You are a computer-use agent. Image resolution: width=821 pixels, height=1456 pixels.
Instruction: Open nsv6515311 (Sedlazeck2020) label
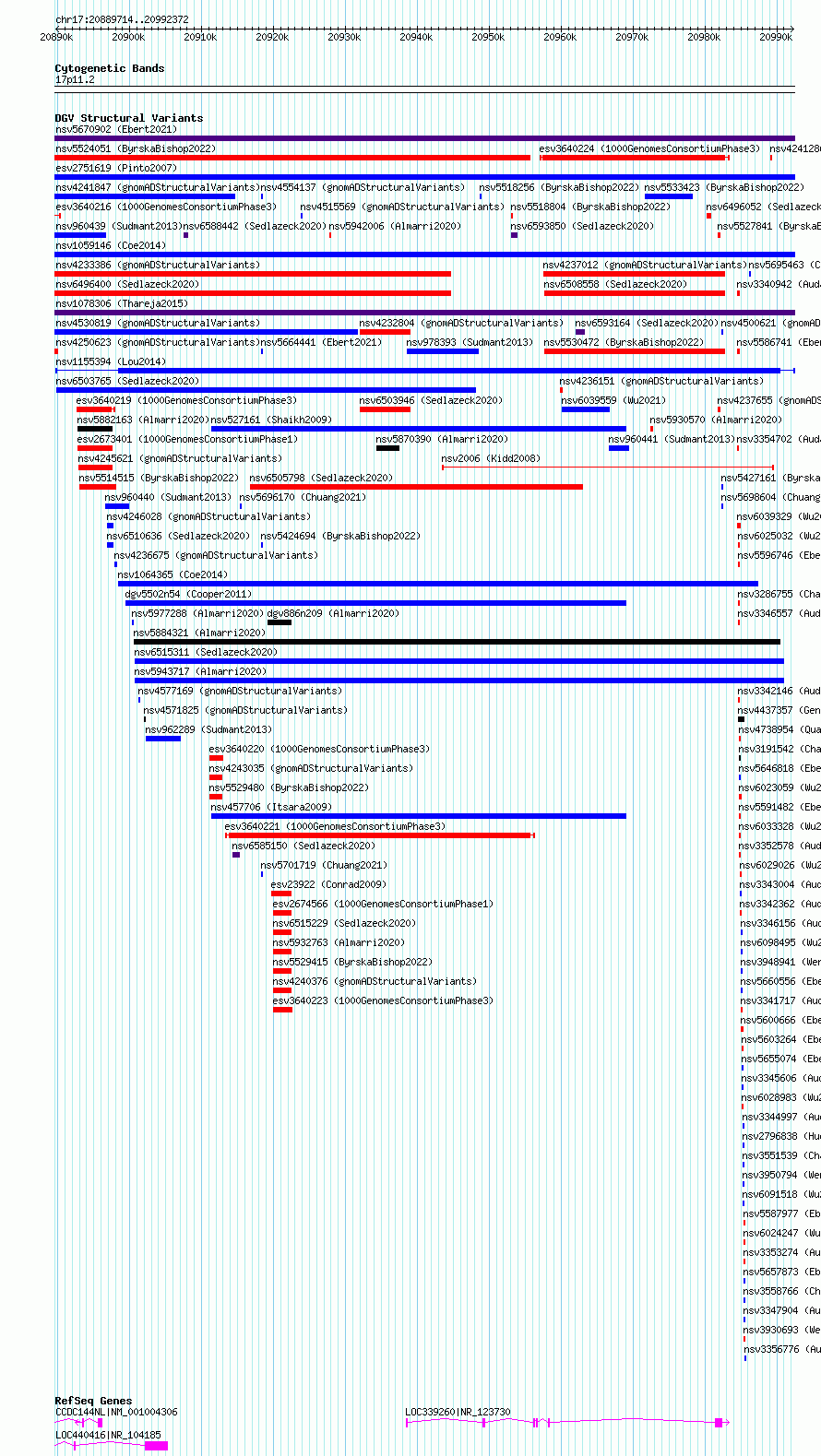pyautogui.click(x=206, y=652)
